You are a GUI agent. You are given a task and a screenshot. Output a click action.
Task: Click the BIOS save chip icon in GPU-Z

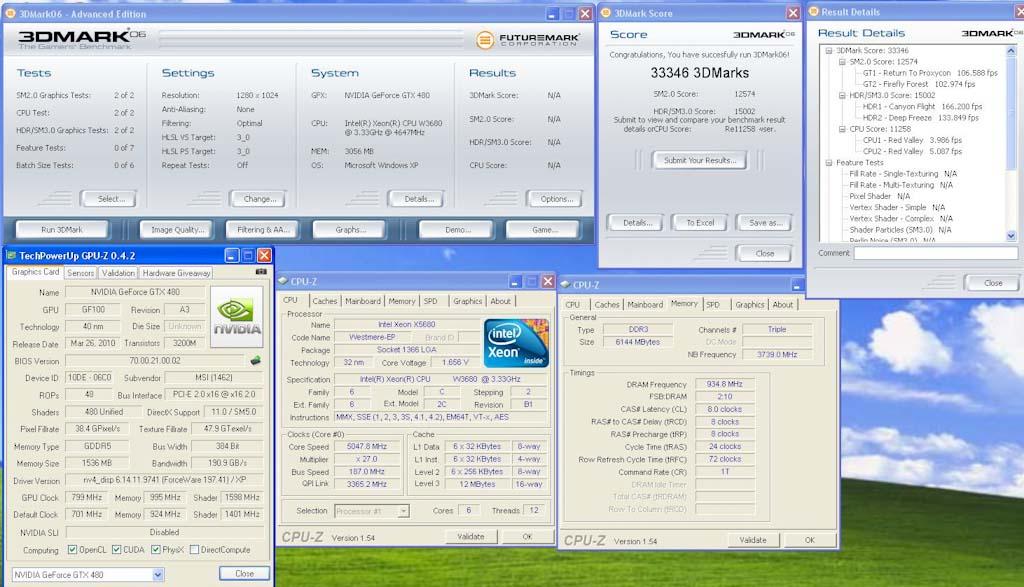click(x=255, y=360)
